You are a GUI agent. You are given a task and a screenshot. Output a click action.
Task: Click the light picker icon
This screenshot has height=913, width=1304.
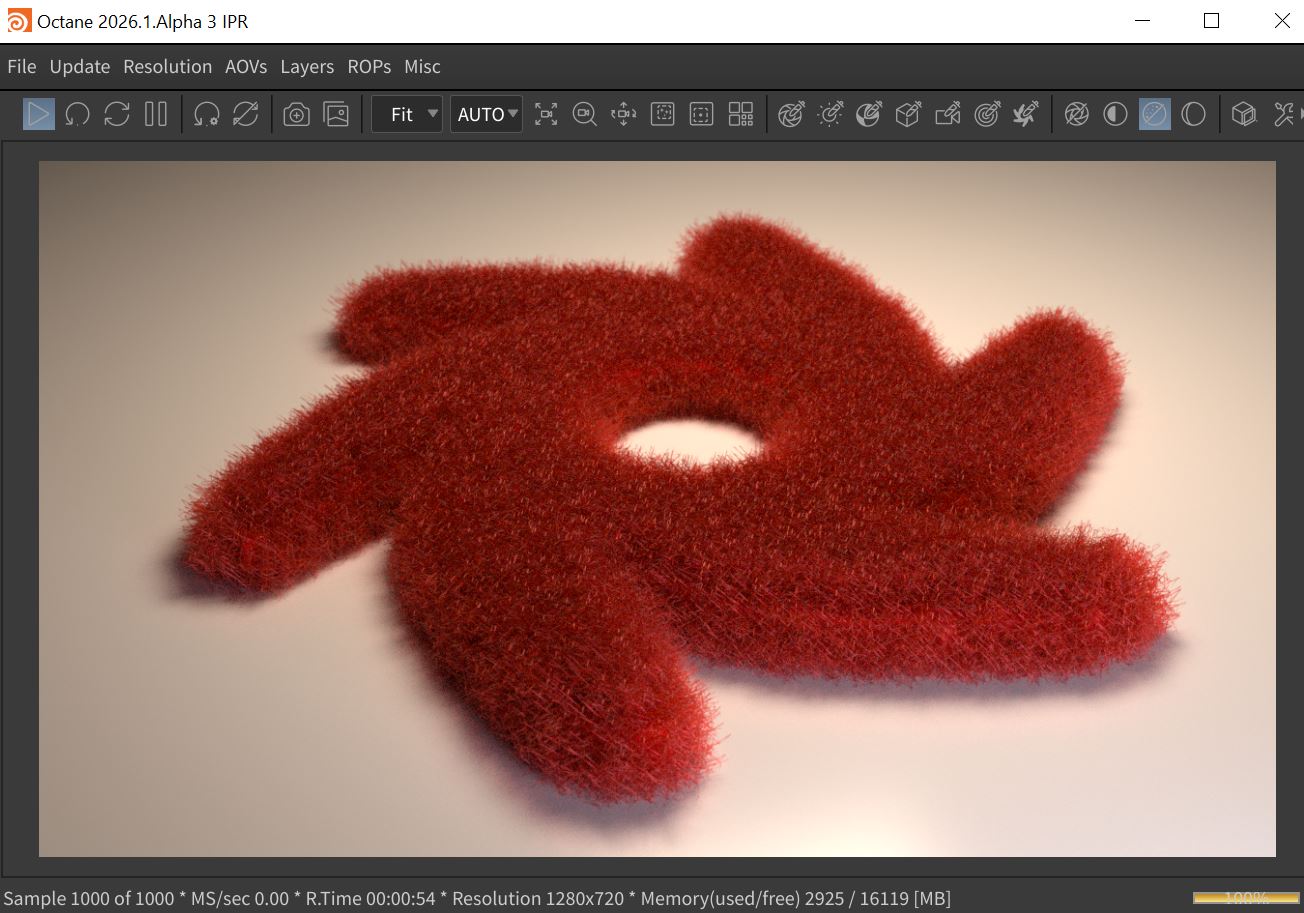[829, 115]
